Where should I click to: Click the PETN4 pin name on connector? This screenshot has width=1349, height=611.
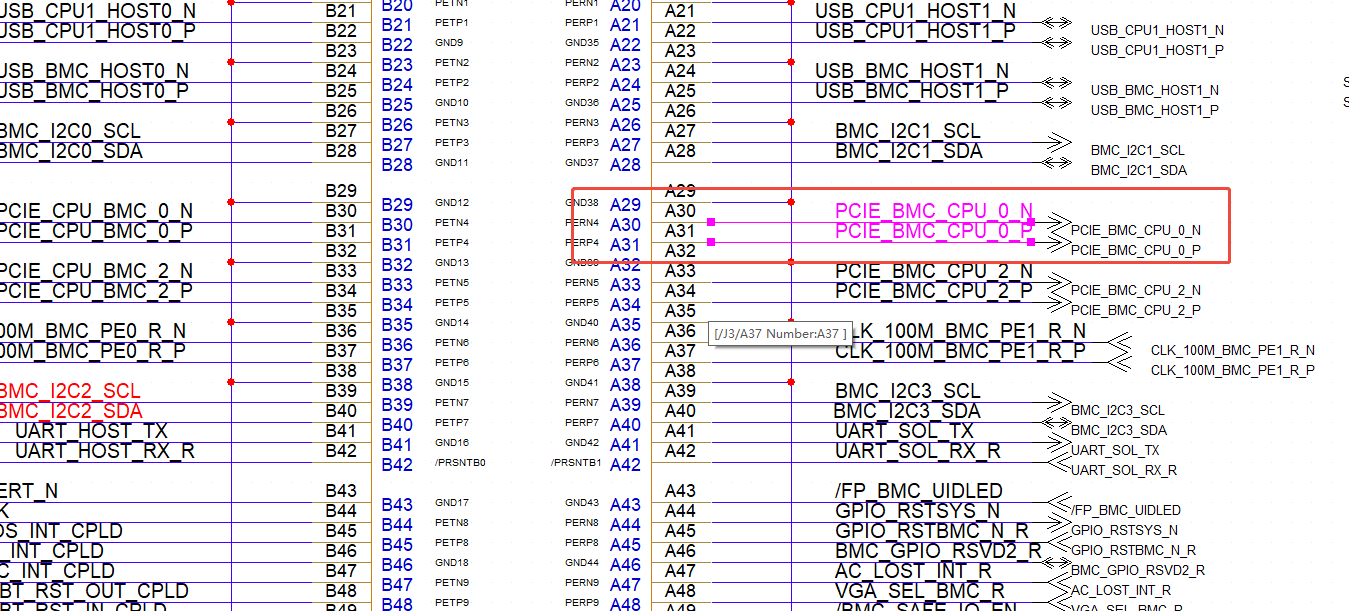coord(452,222)
